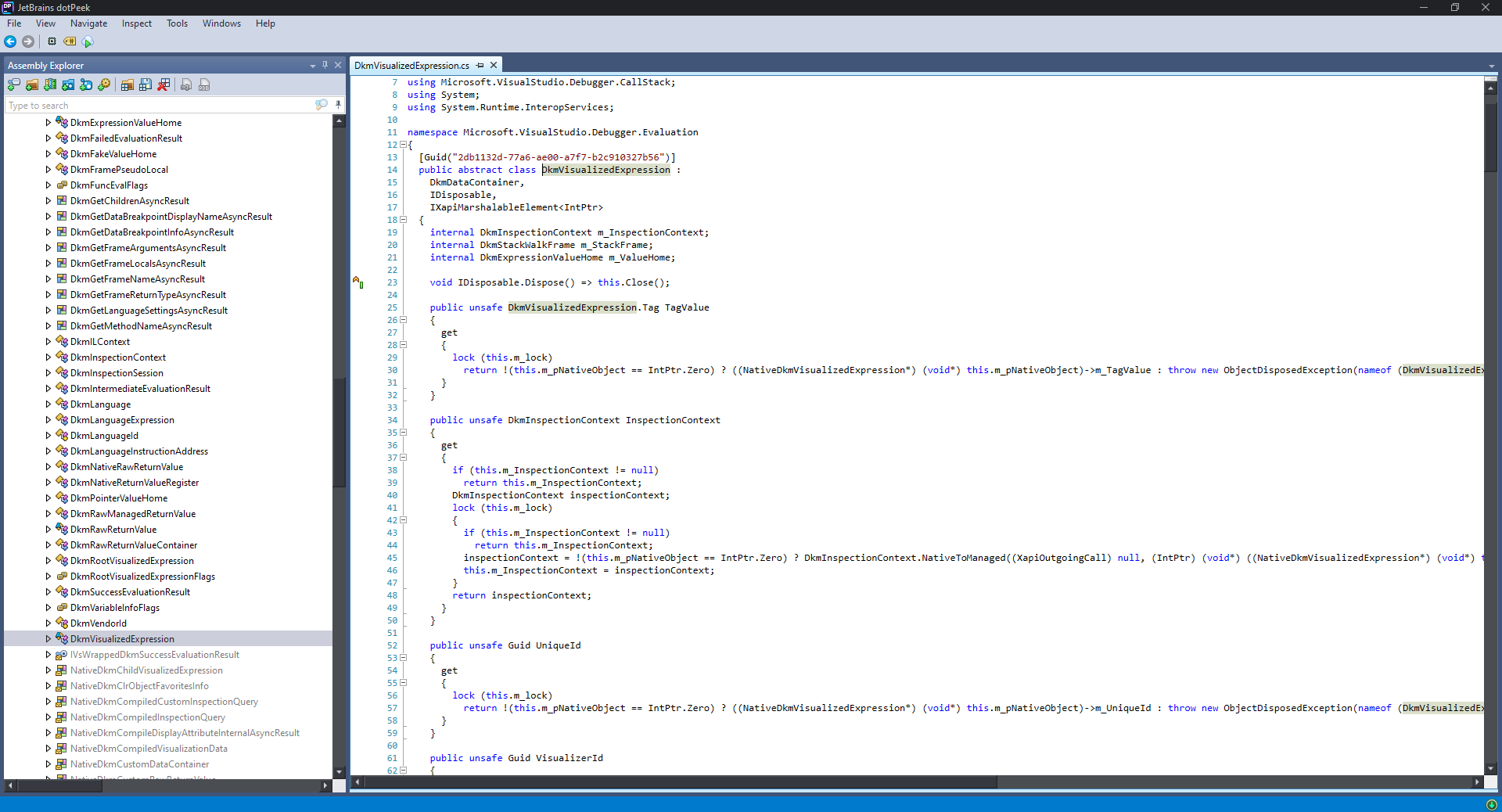Click the show compiler-generated code tag icon
1502x812 pixels.
coord(70,41)
